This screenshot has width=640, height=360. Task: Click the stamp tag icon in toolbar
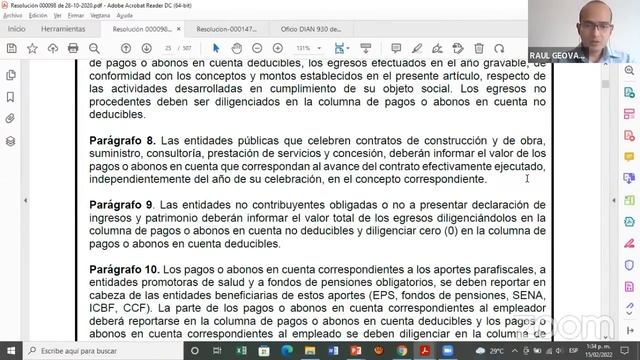[458, 49]
